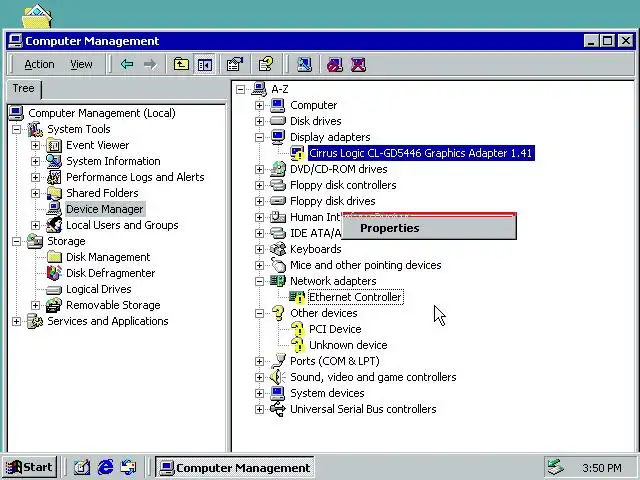640x480 pixels.
Task: Select Mice and other pointing devices
Action: pos(366,265)
